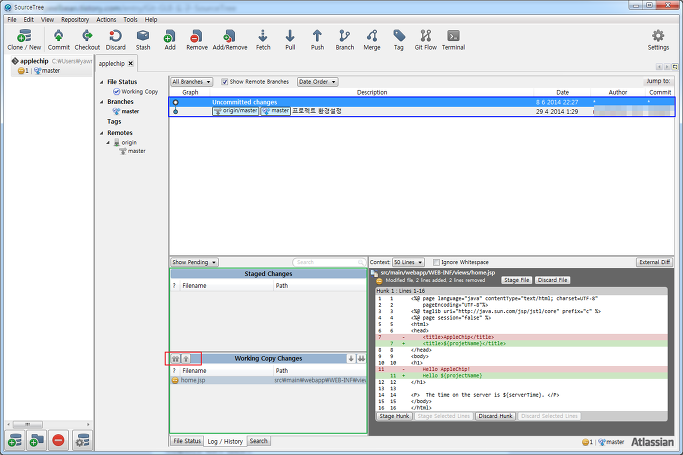Collapse the Remotes tree section
This screenshot has width=683, height=455.
[102, 133]
